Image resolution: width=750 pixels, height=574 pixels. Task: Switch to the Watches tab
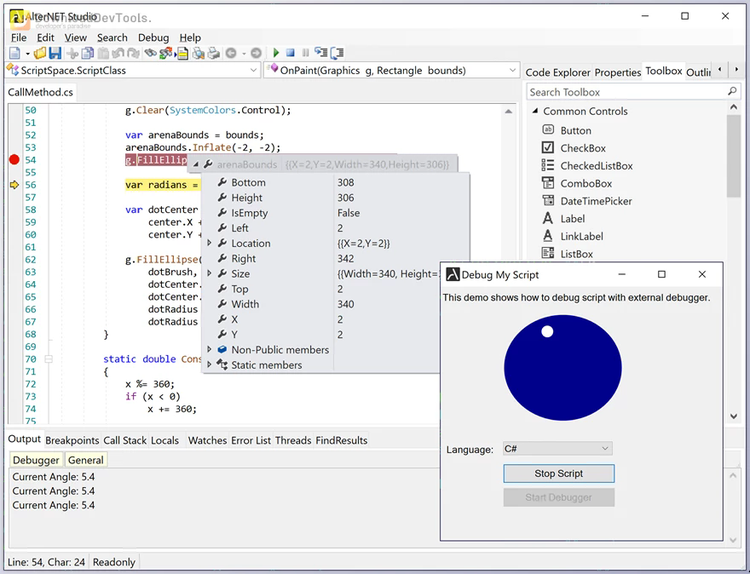207,440
